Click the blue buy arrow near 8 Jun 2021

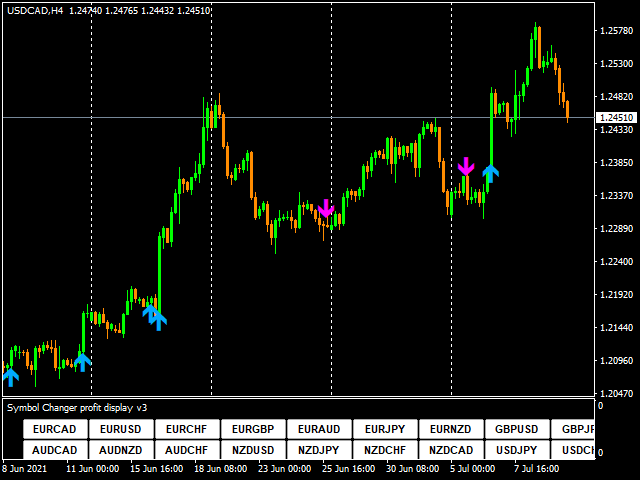tap(10, 376)
